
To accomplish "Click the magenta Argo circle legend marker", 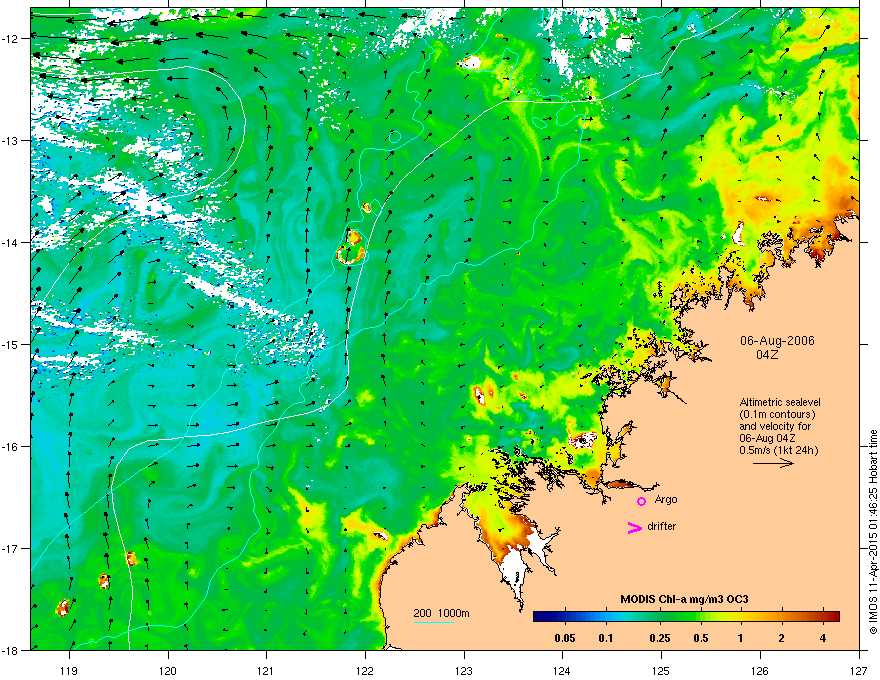I will coord(641,501).
